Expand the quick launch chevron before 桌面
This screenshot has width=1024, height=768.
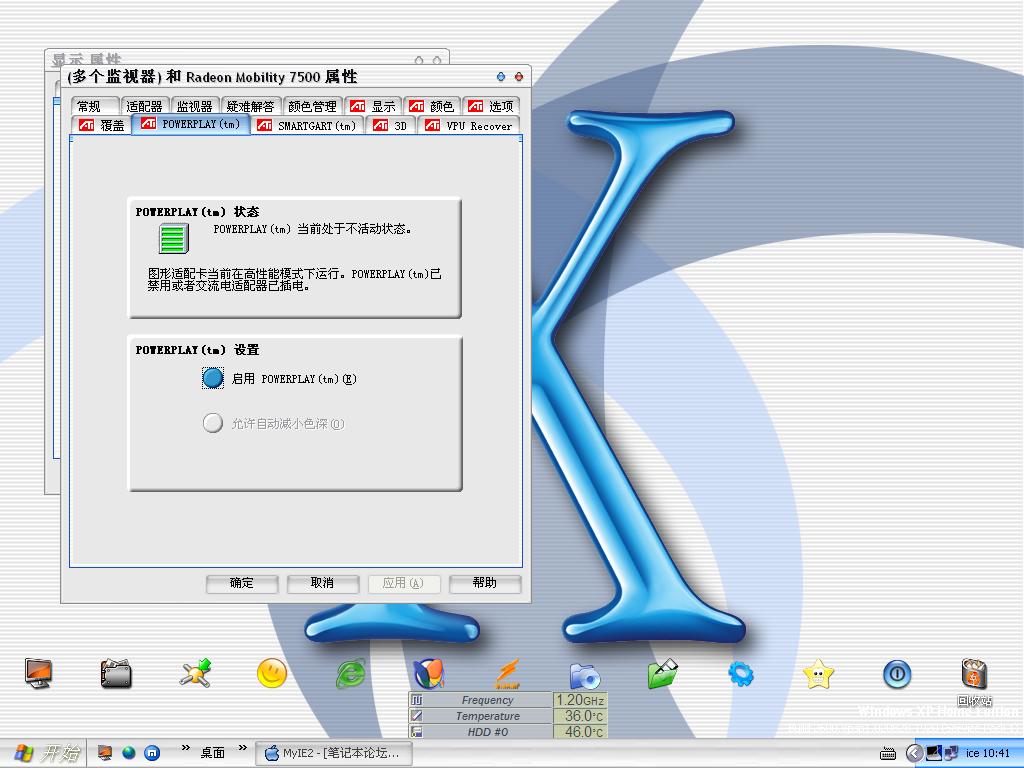tap(186, 748)
